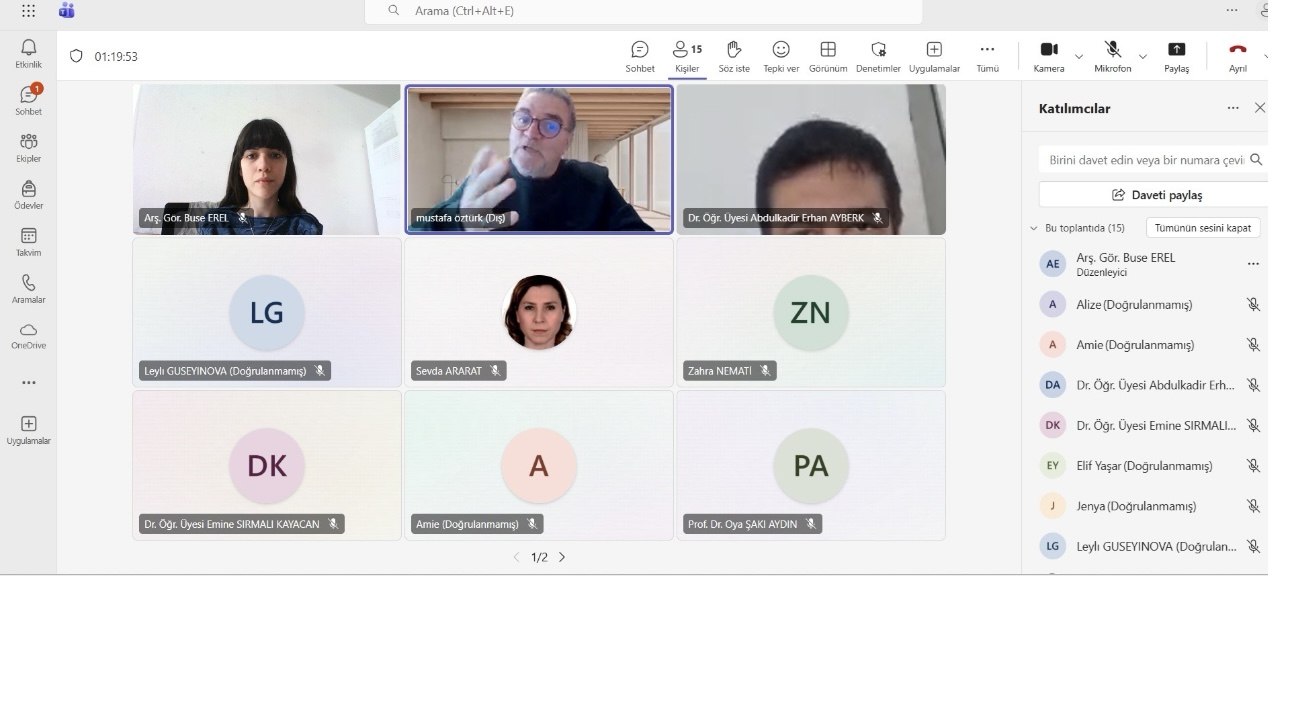Click the invite search input field
The height and width of the screenshot is (706, 1290).
coord(1145,160)
